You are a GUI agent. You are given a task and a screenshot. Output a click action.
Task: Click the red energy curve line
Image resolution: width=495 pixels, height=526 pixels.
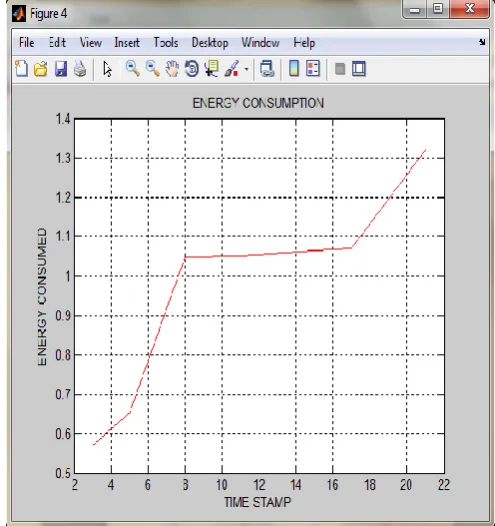(x=268, y=254)
